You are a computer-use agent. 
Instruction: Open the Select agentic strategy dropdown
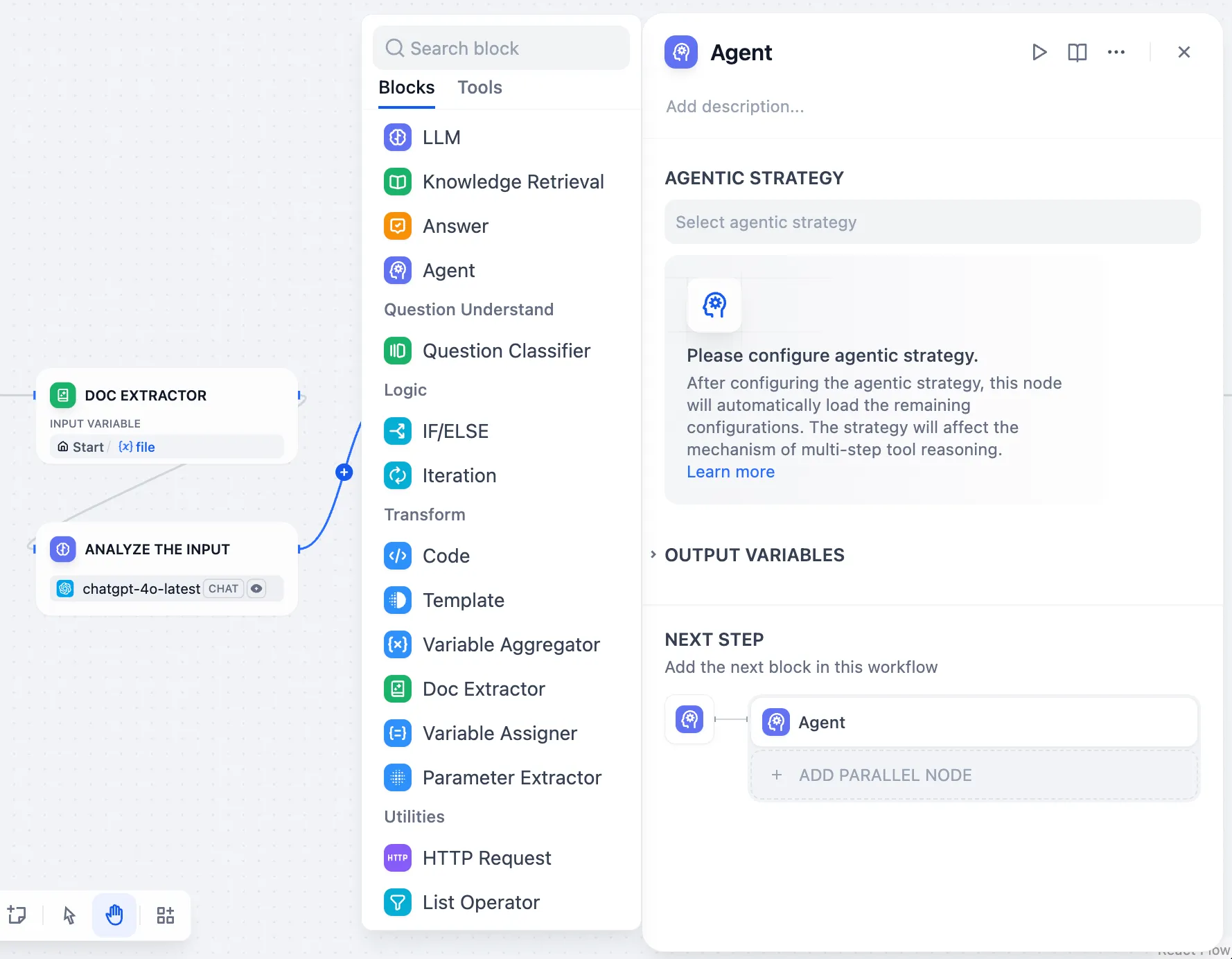[932, 222]
